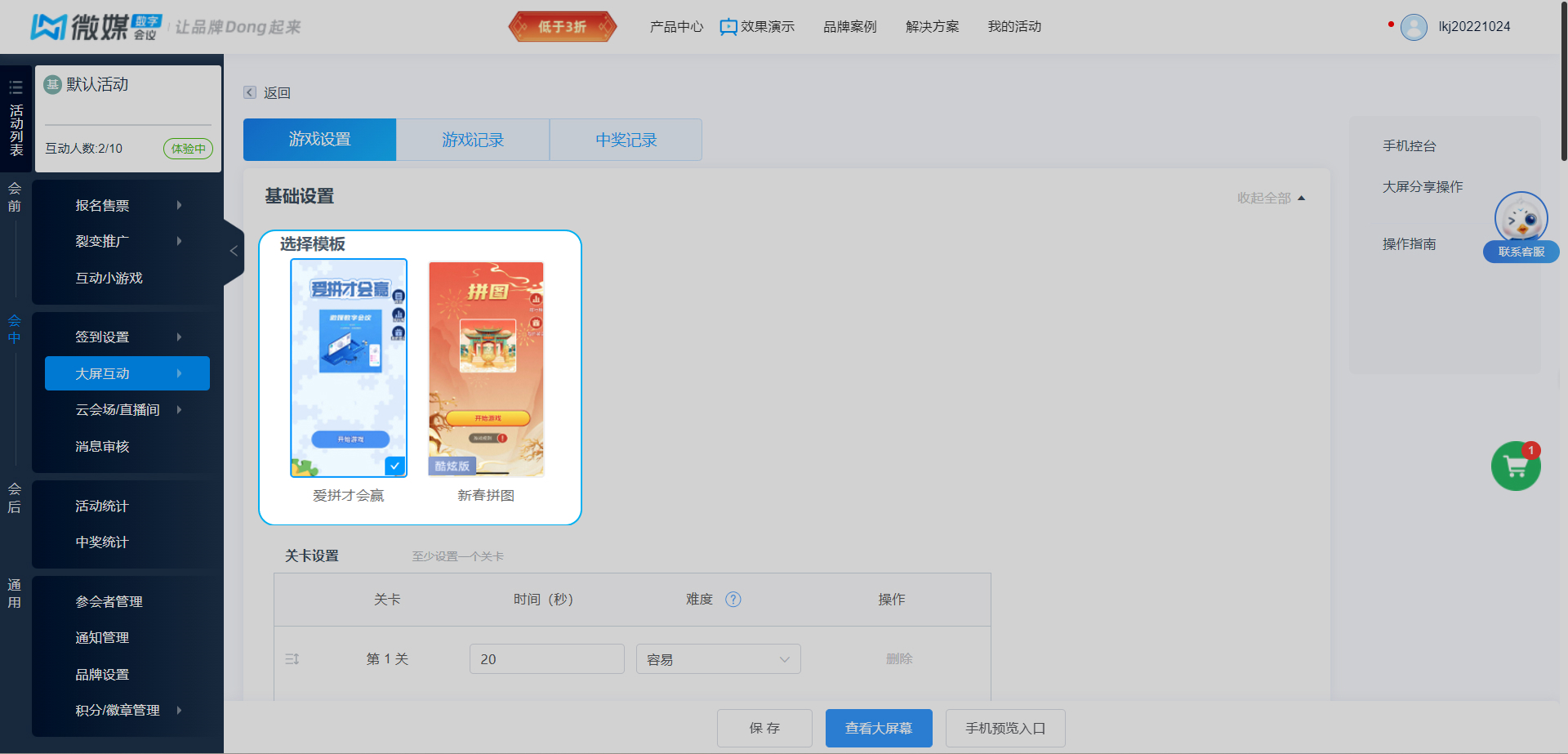Switch to the 游戏设置 tab
Viewport: 1568px width, 754px height.
[x=319, y=140]
